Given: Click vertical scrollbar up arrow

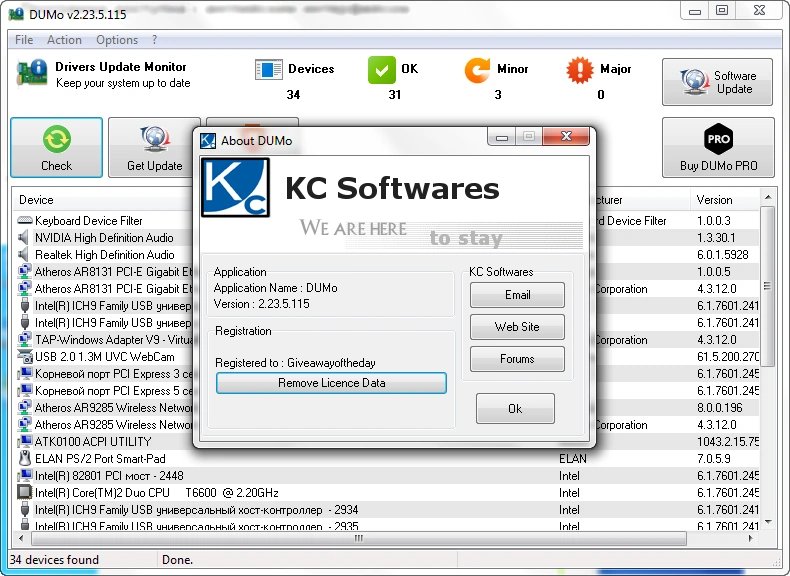Looking at the screenshot, I should pyautogui.click(x=767, y=197).
